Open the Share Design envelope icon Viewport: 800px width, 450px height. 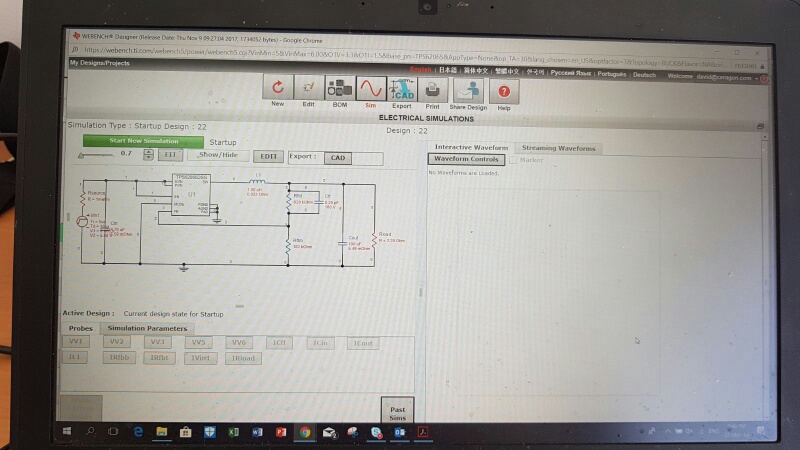point(468,91)
